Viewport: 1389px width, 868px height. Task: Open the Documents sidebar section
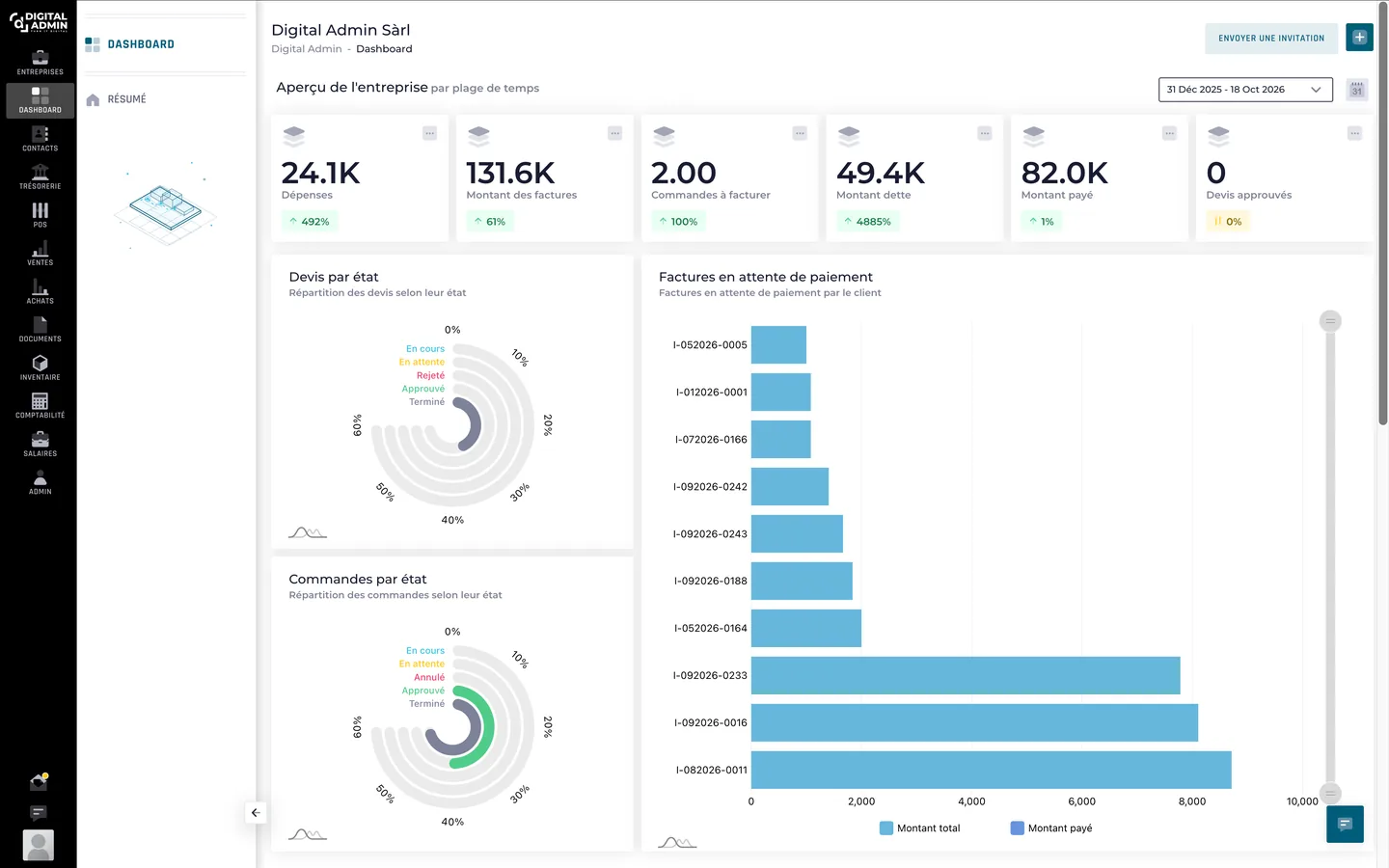[40, 329]
